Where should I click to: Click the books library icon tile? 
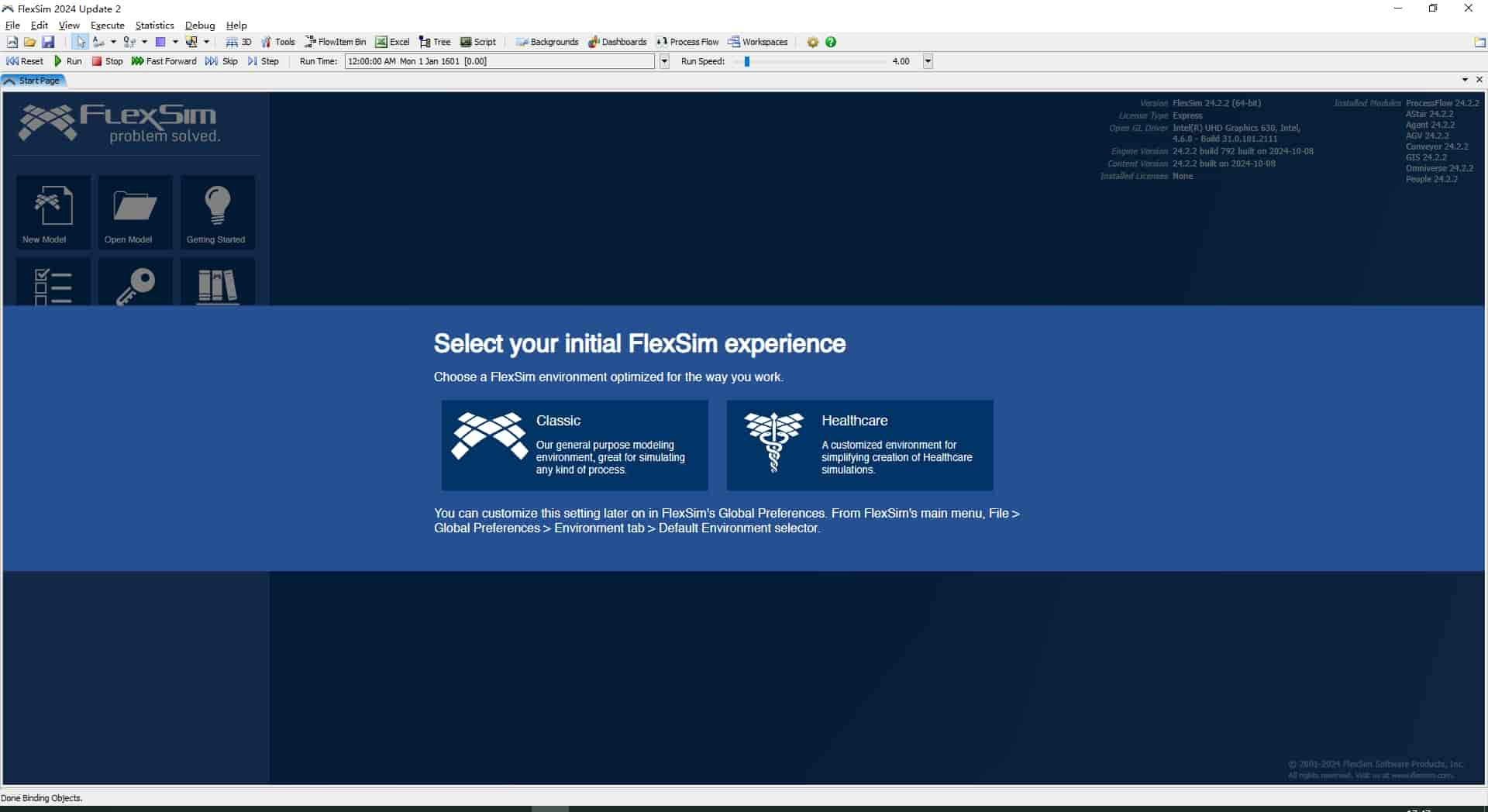(x=218, y=282)
